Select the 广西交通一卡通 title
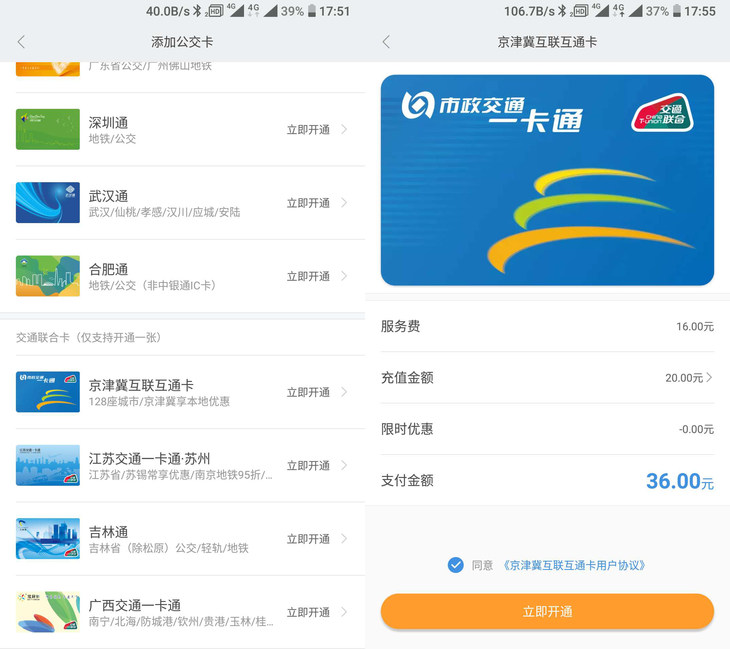The width and height of the screenshot is (730, 649). tap(135, 605)
